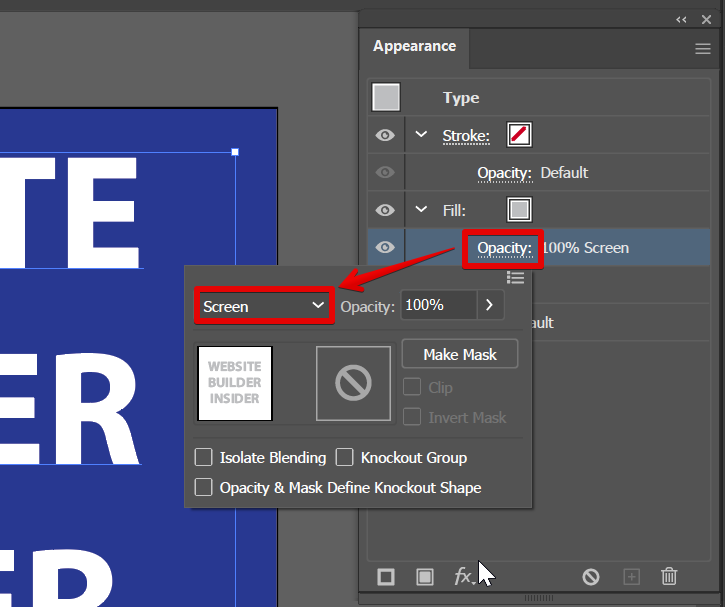Click the Website Builder Insider artwork thumbnail
The image size is (725, 607).
point(235,383)
